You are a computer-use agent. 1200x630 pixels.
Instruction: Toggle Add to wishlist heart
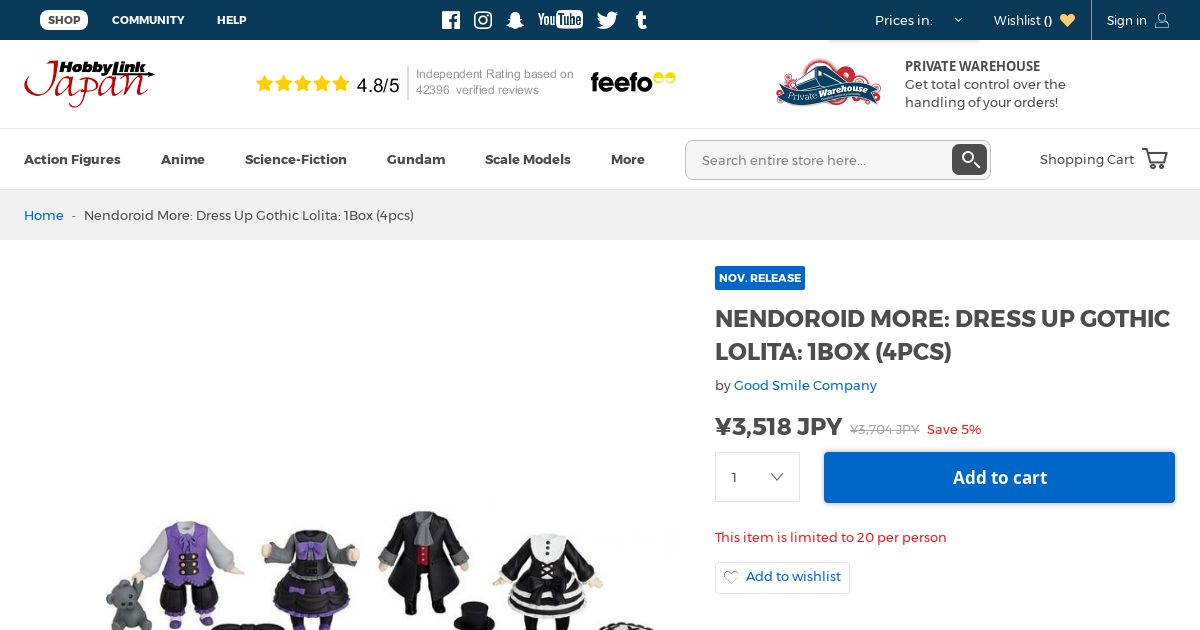pos(731,577)
